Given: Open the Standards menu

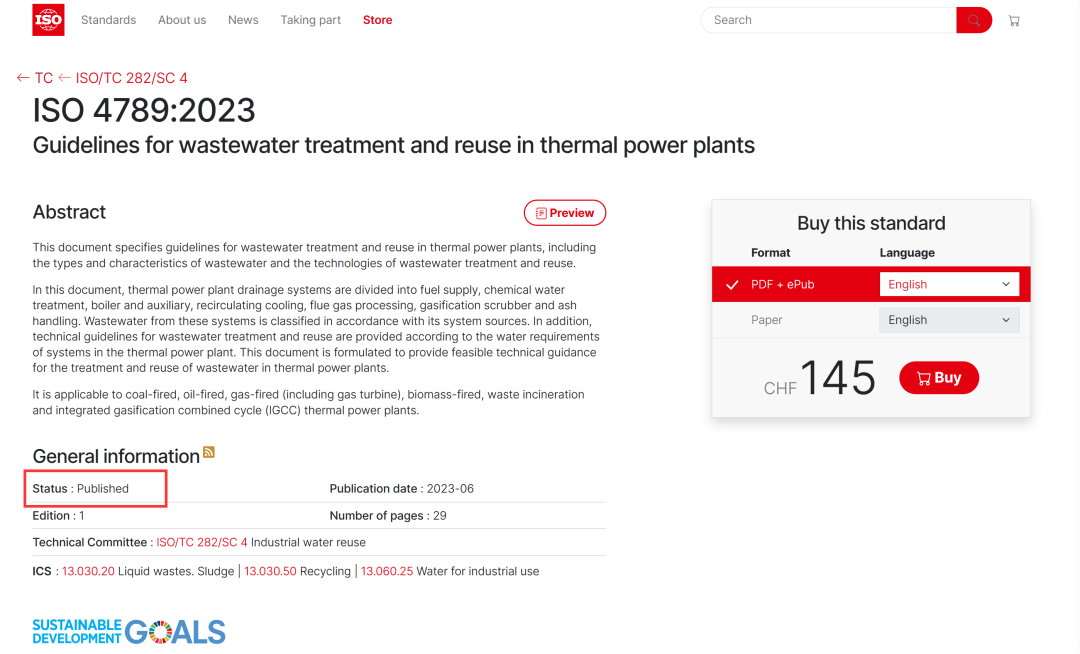Looking at the screenshot, I should 109,20.
